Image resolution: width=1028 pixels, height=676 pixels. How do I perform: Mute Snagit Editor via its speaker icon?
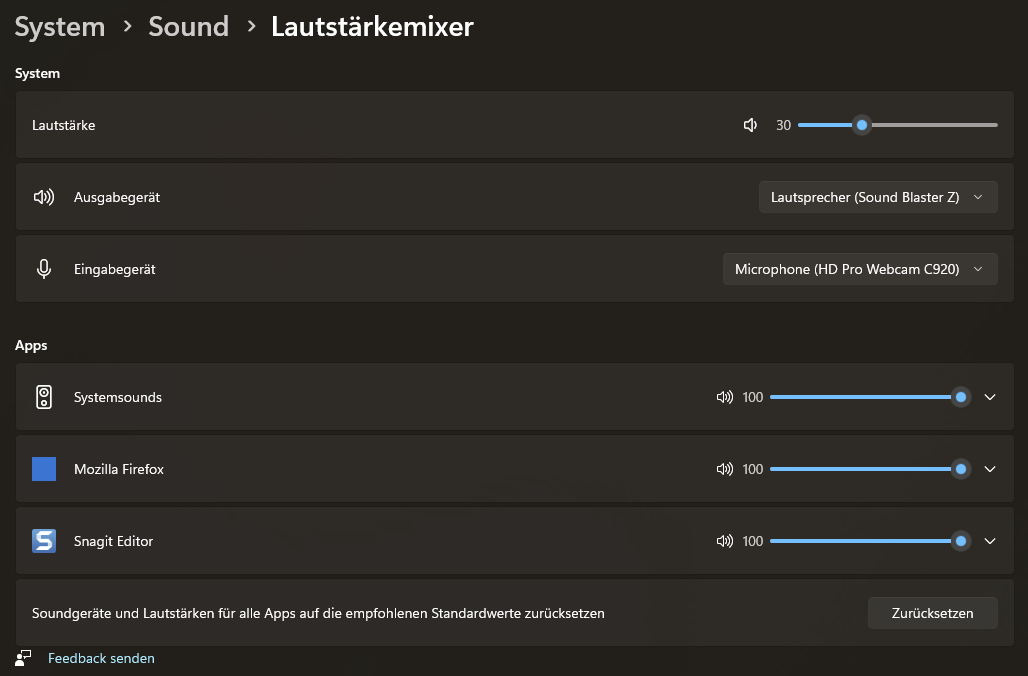pos(725,541)
